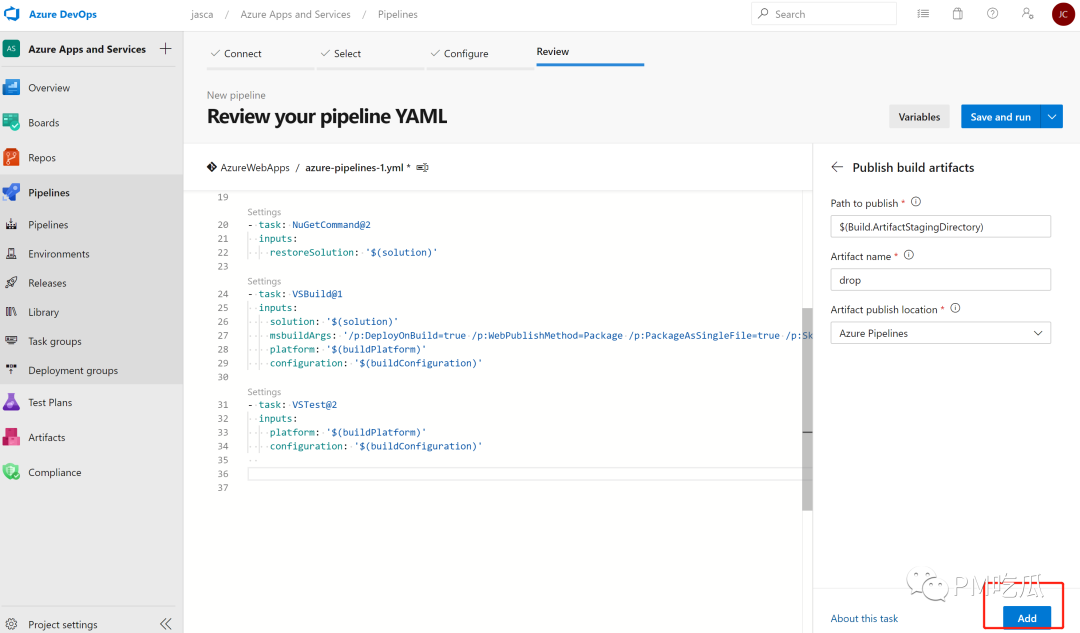Screen dimensions: 1080x633
Task: Click Settings link above VSBuild@1 task
Action: pyautogui.click(x=264, y=281)
